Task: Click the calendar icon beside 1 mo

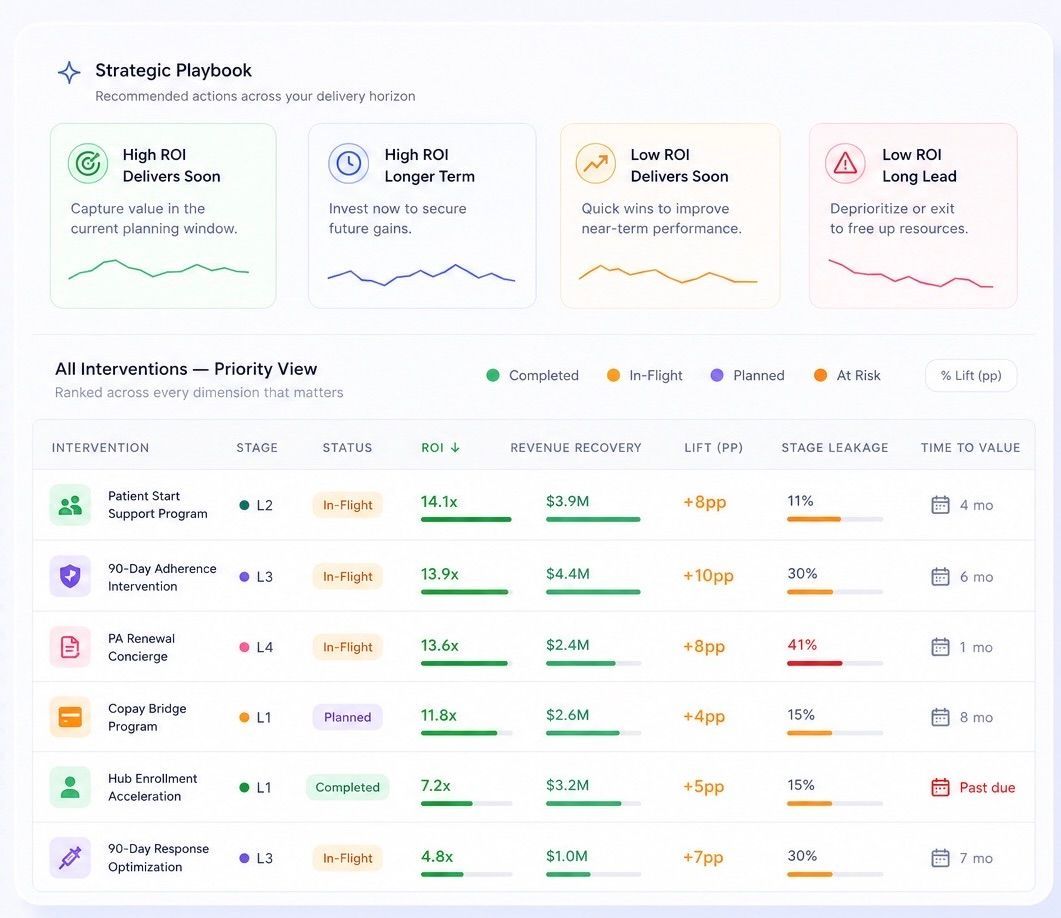Action: [x=940, y=647]
